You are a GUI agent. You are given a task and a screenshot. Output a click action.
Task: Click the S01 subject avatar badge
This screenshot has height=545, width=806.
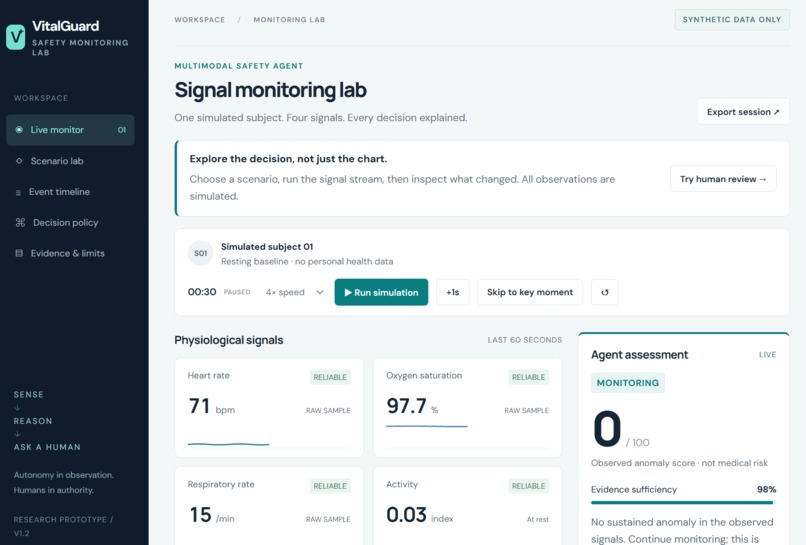click(x=200, y=253)
